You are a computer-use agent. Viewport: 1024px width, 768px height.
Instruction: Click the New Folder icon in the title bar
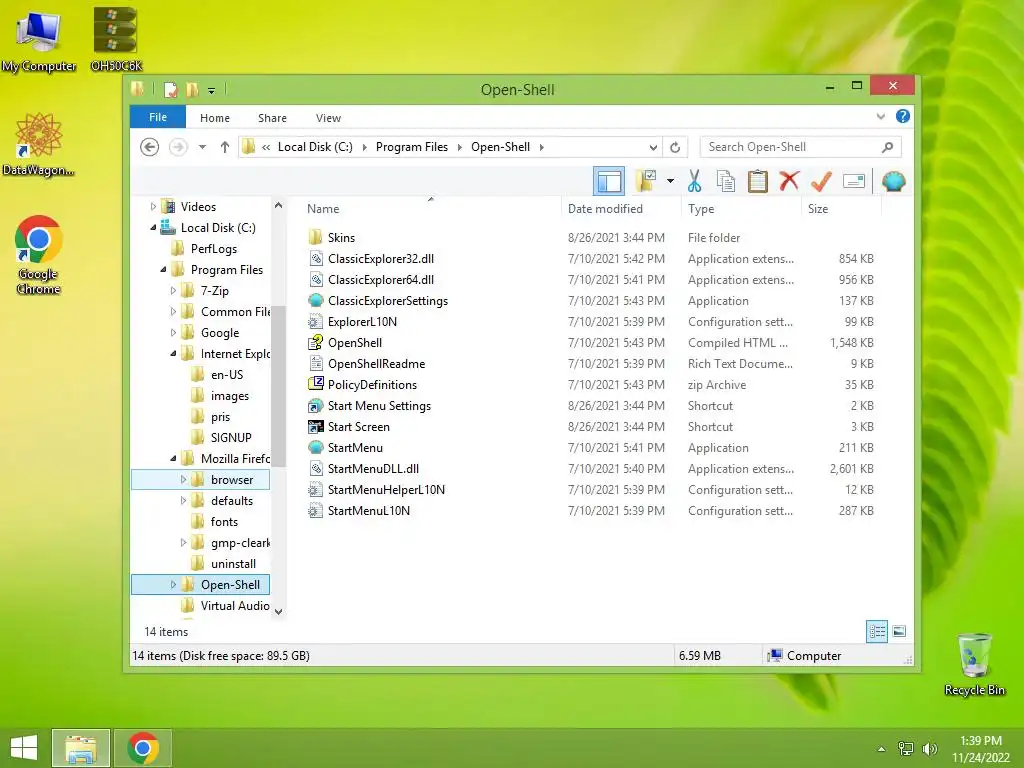pyautogui.click(x=192, y=89)
